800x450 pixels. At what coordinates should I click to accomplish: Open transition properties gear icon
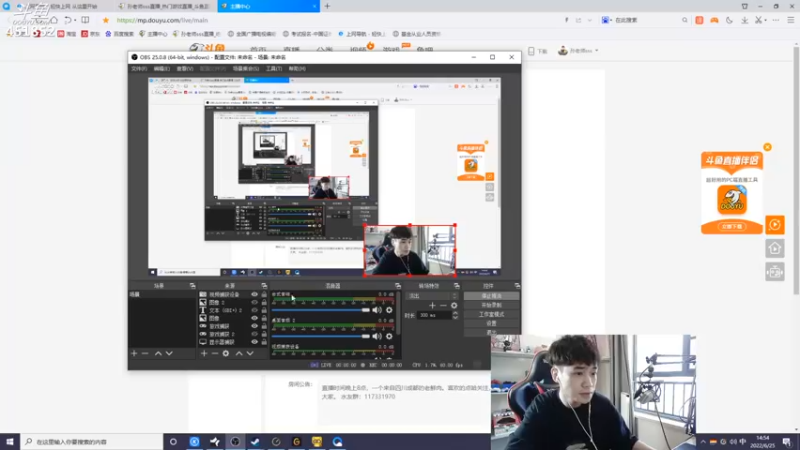[x=454, y=305]
